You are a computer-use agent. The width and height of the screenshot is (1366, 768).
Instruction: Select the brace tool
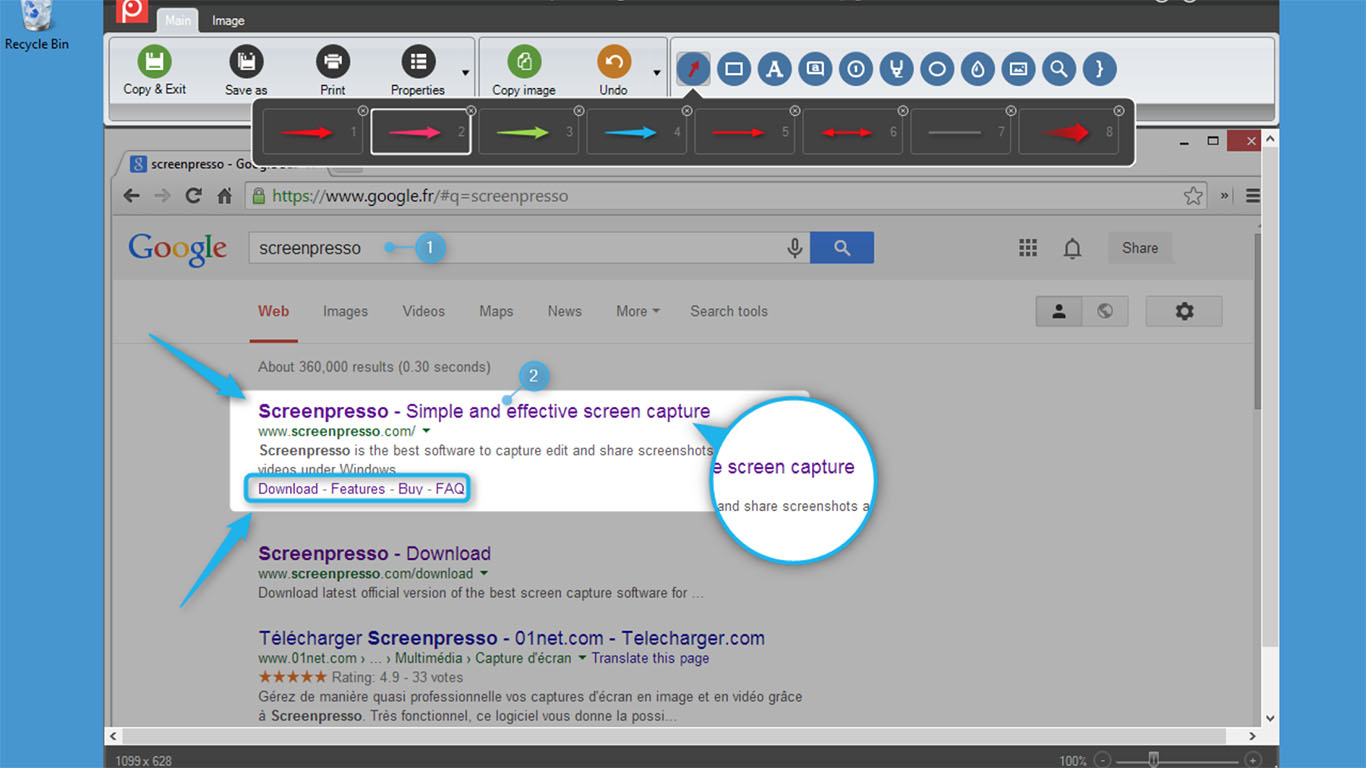pos(1099,69)
